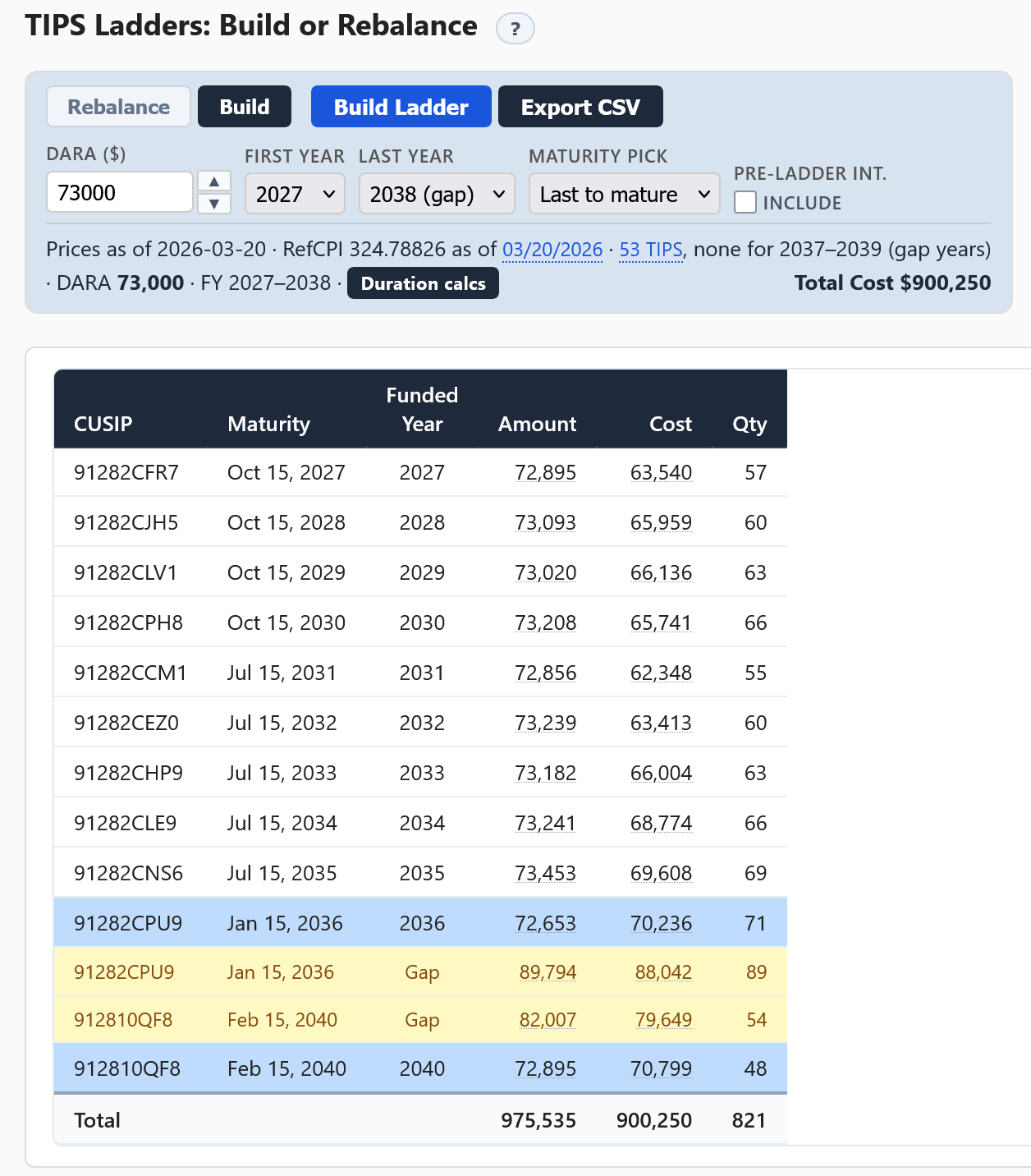Select the CUSIP column header
This screenshot has width=1031, height=1176.
(x=103, y=424)
